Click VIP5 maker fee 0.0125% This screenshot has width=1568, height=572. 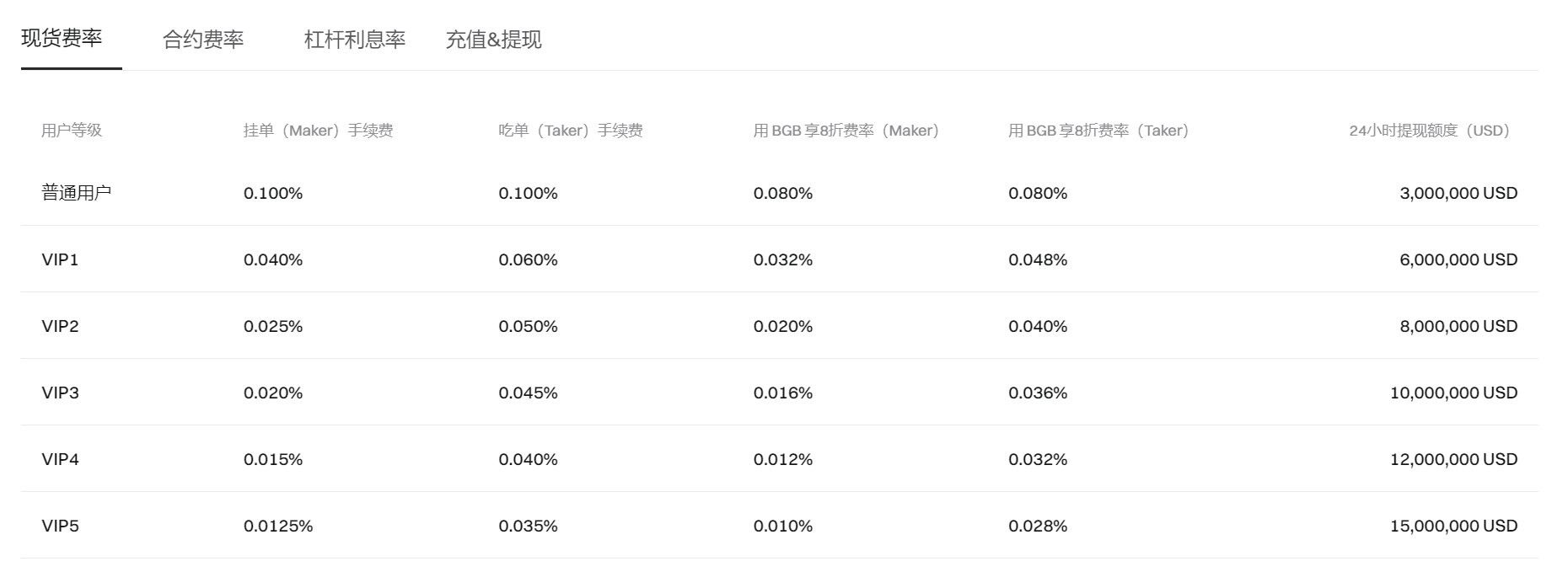[x=278, y=526]
